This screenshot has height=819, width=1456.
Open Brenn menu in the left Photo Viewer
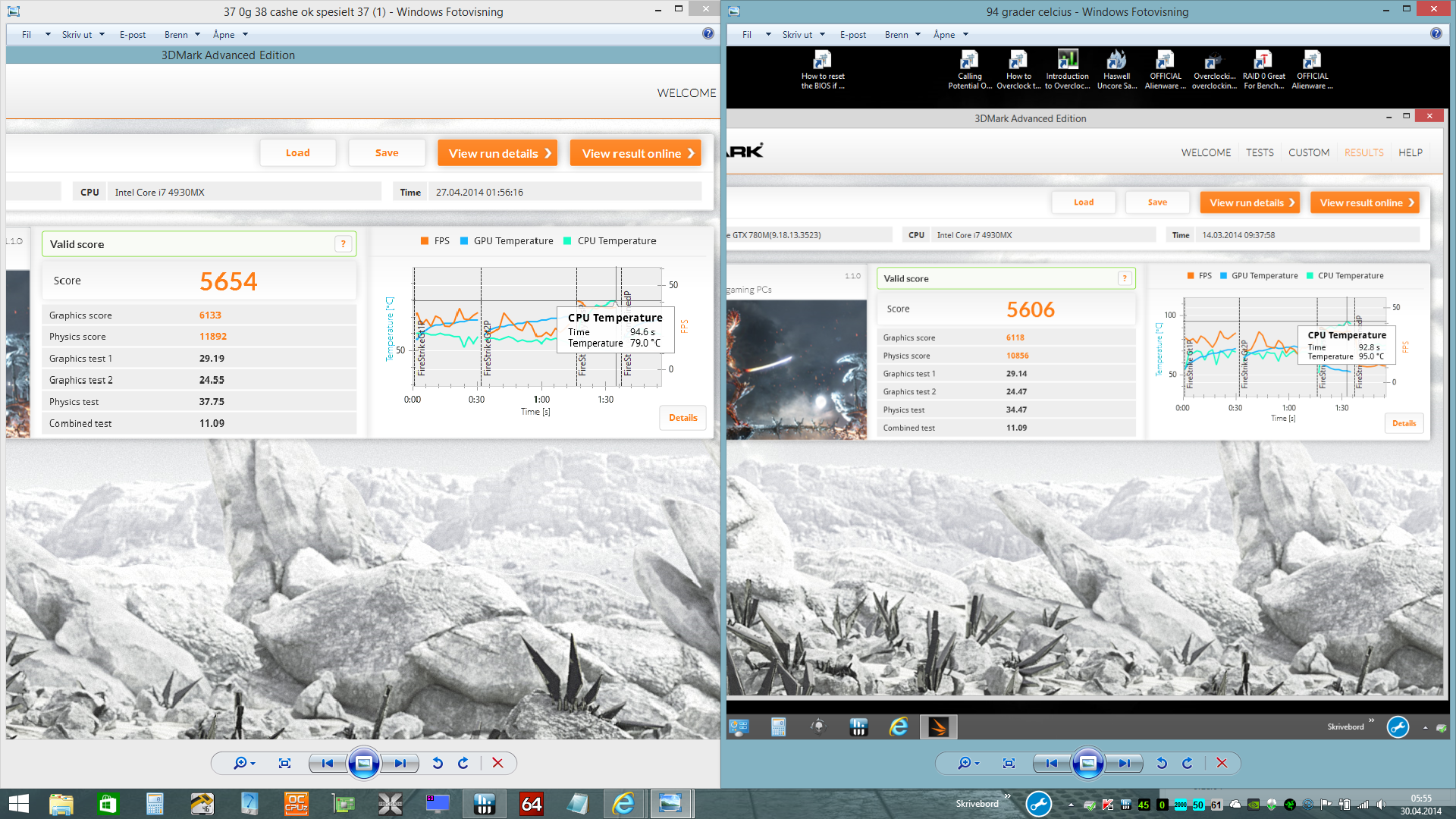pyautogui.click(x=176, y=35)
